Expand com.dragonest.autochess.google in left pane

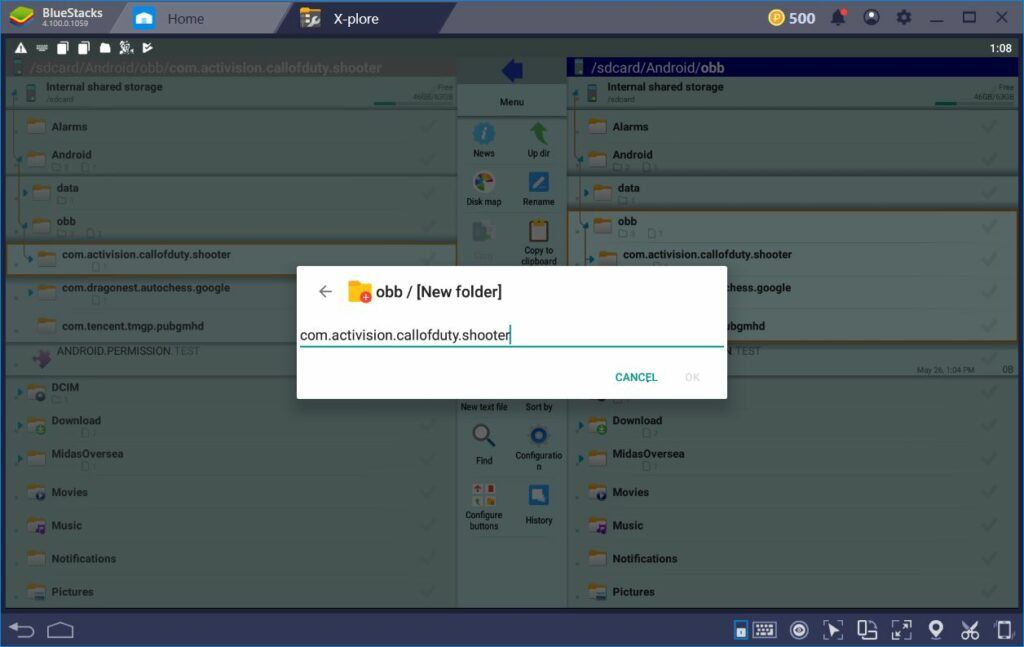(30, 292)
